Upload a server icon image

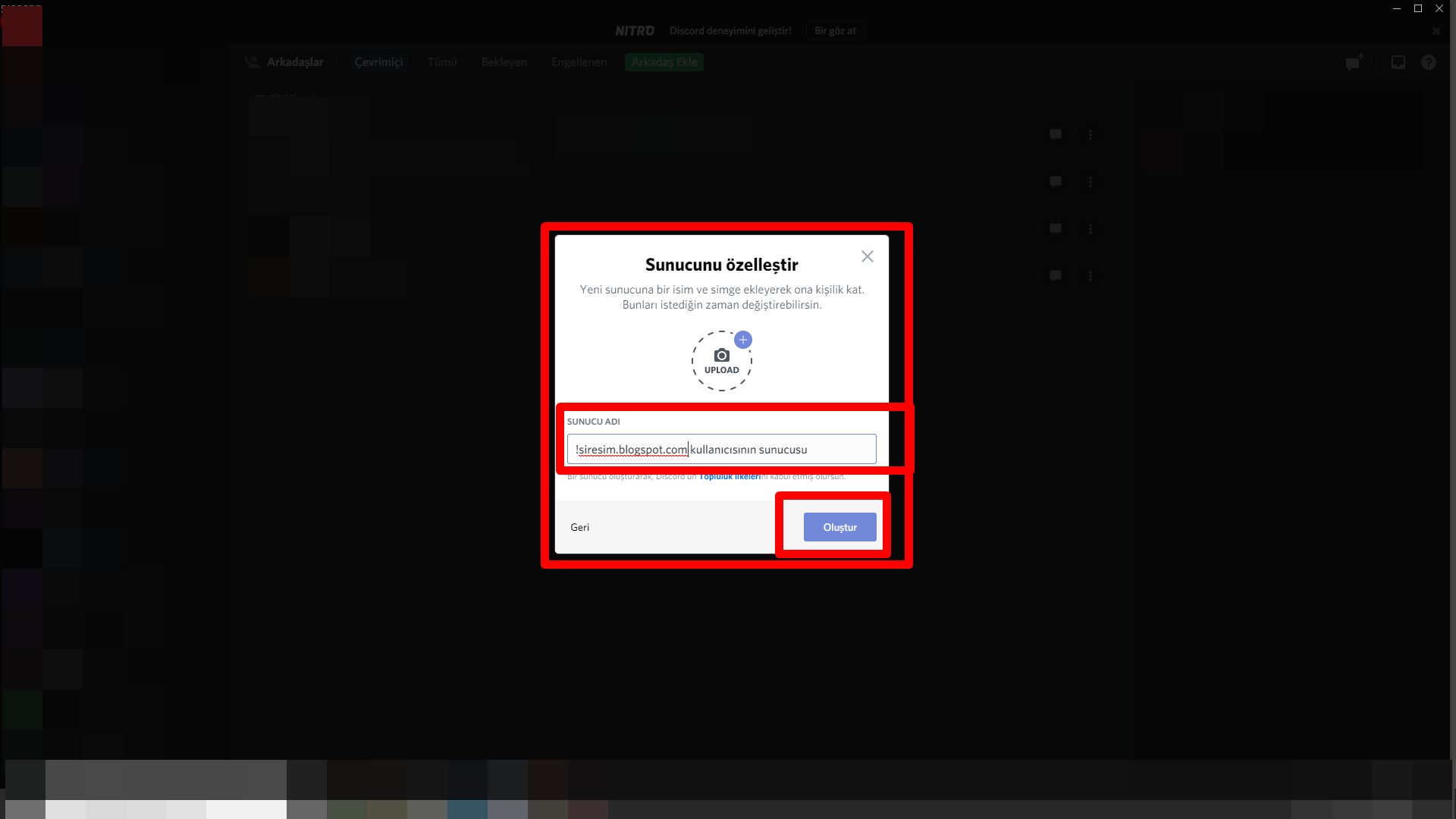click(x=721, y=361)
